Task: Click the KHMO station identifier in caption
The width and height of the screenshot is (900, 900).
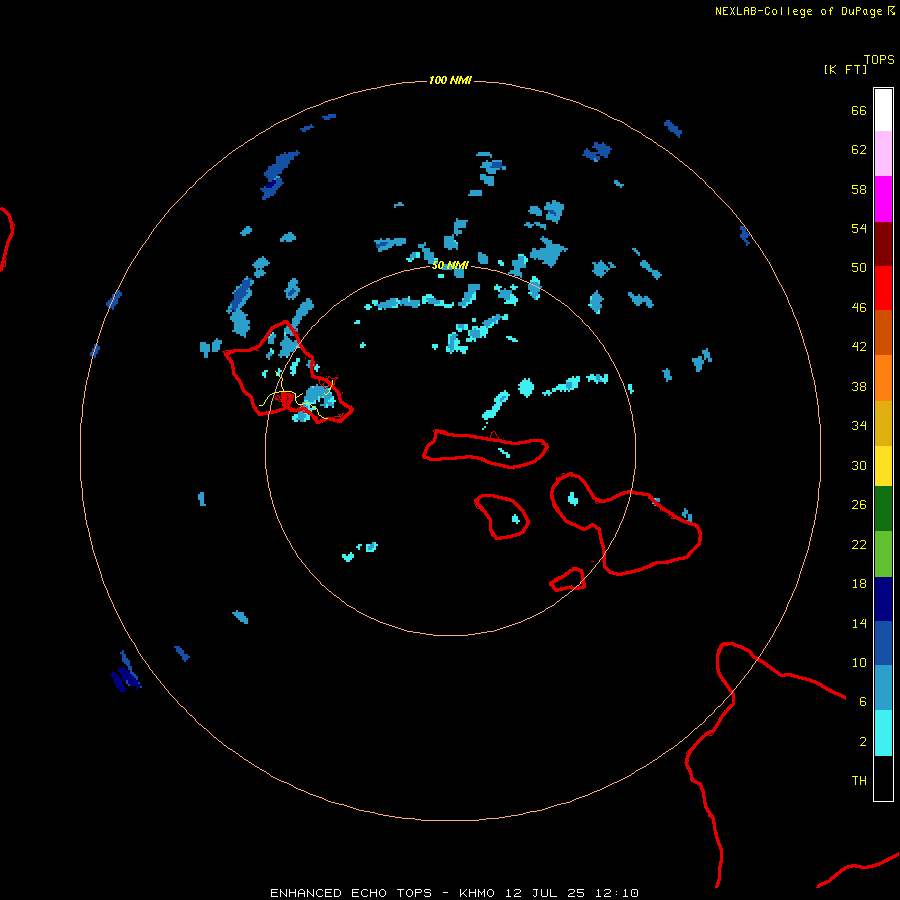Action: [x=476, y=893]
